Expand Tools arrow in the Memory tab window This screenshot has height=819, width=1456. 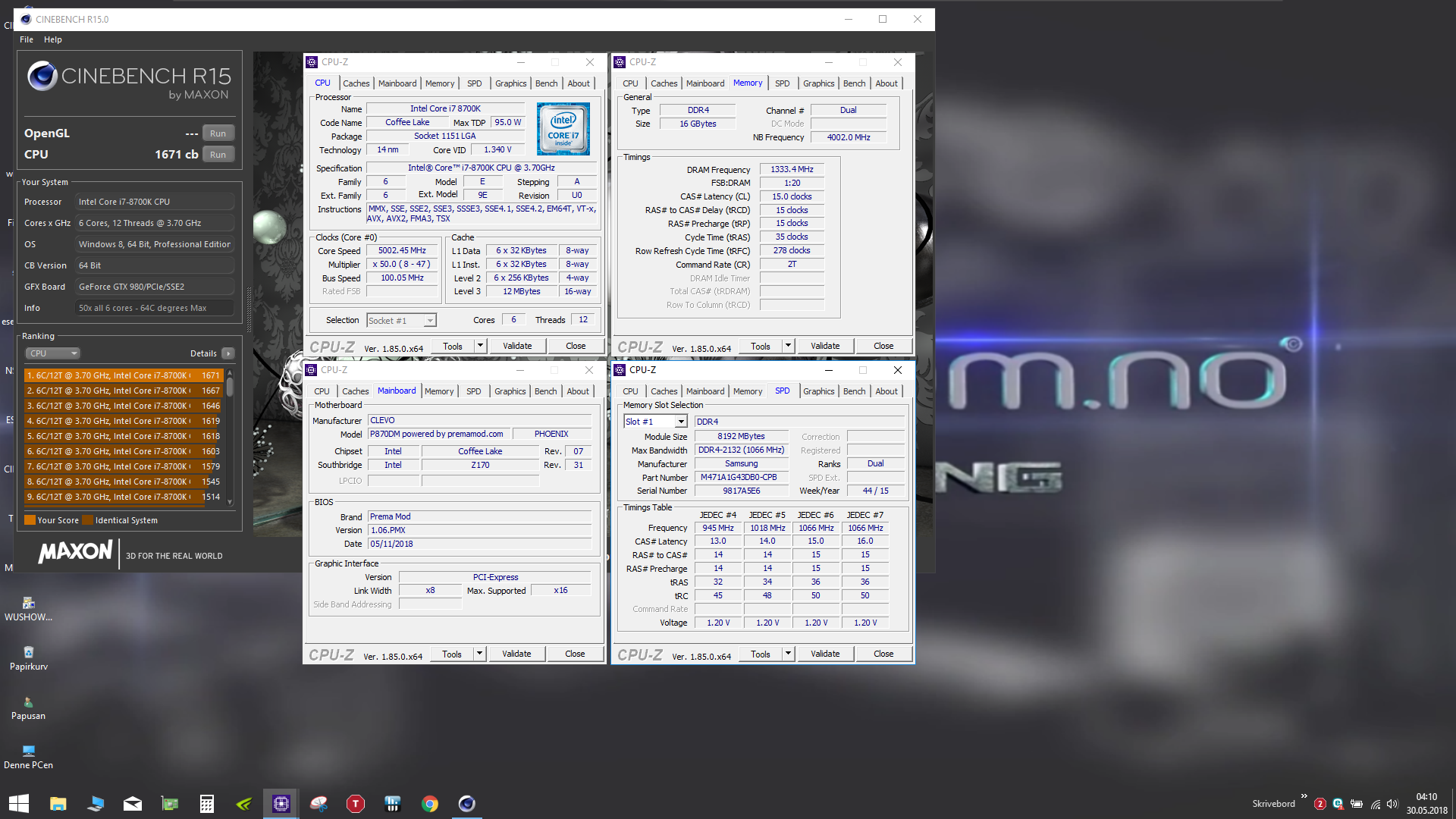coord(787,346)
